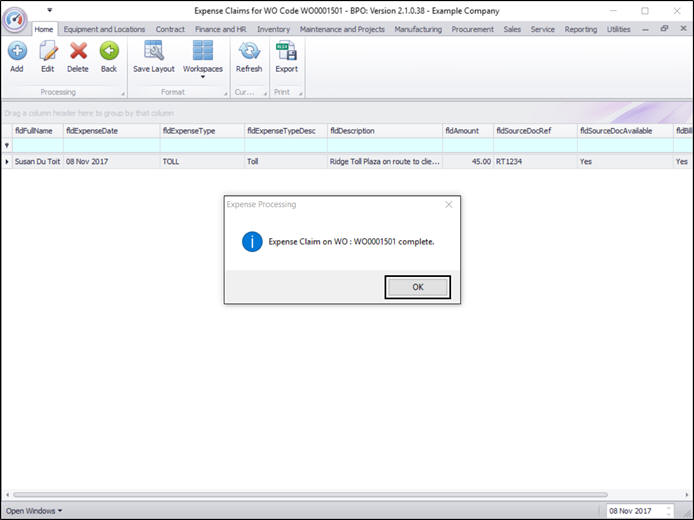The height and width of the screenshot is (520, 694).
Task: Click filter cell under fldDescription
Action: click(385, 145)
